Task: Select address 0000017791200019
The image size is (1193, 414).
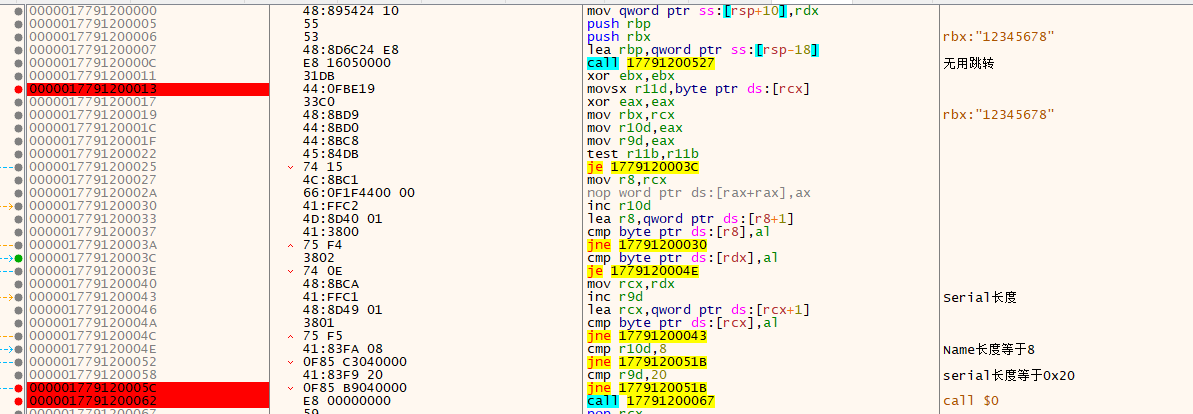Action: click(x=93, y=115)
